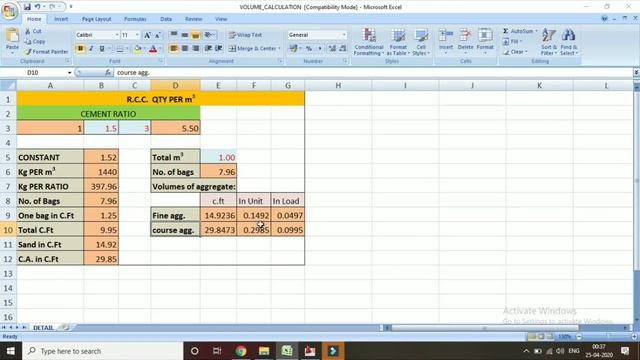Open Google Chrome from taskbar
Screen dimensions: 640x360
(241, 351)
